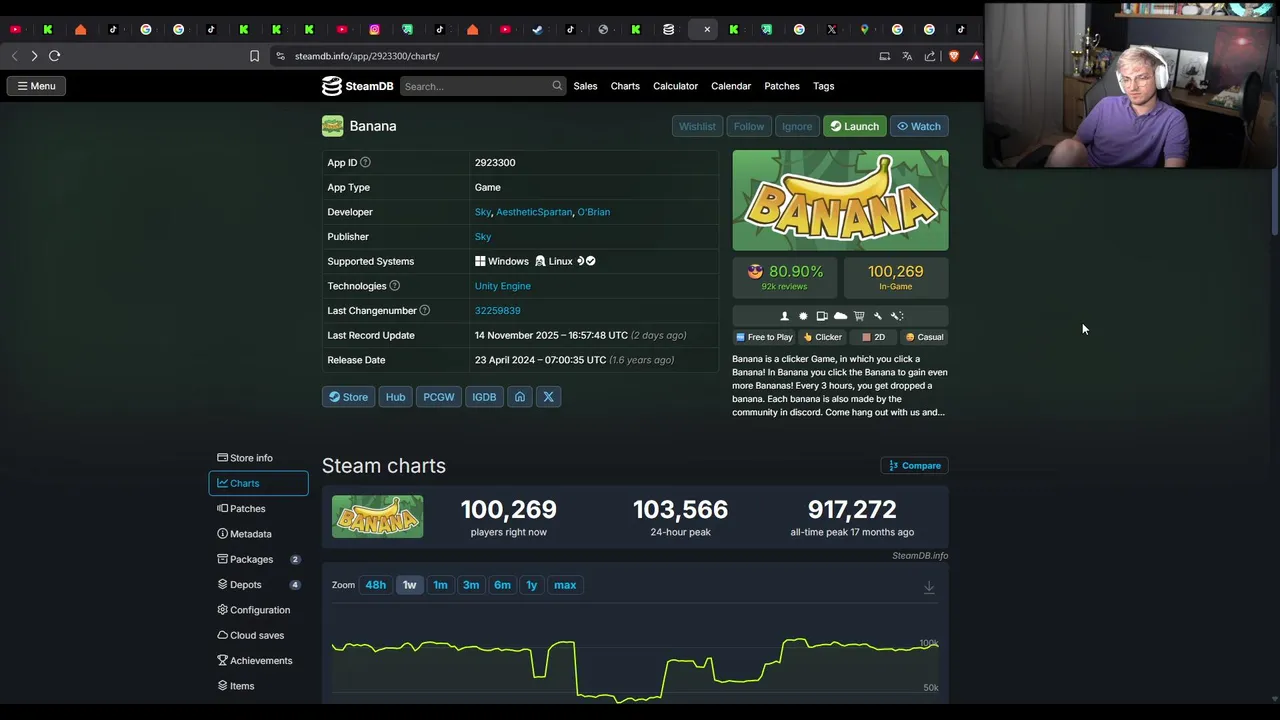The image size is (1280, 720).
Task: Click the browser forward arrow
Action: pos(34,56)
